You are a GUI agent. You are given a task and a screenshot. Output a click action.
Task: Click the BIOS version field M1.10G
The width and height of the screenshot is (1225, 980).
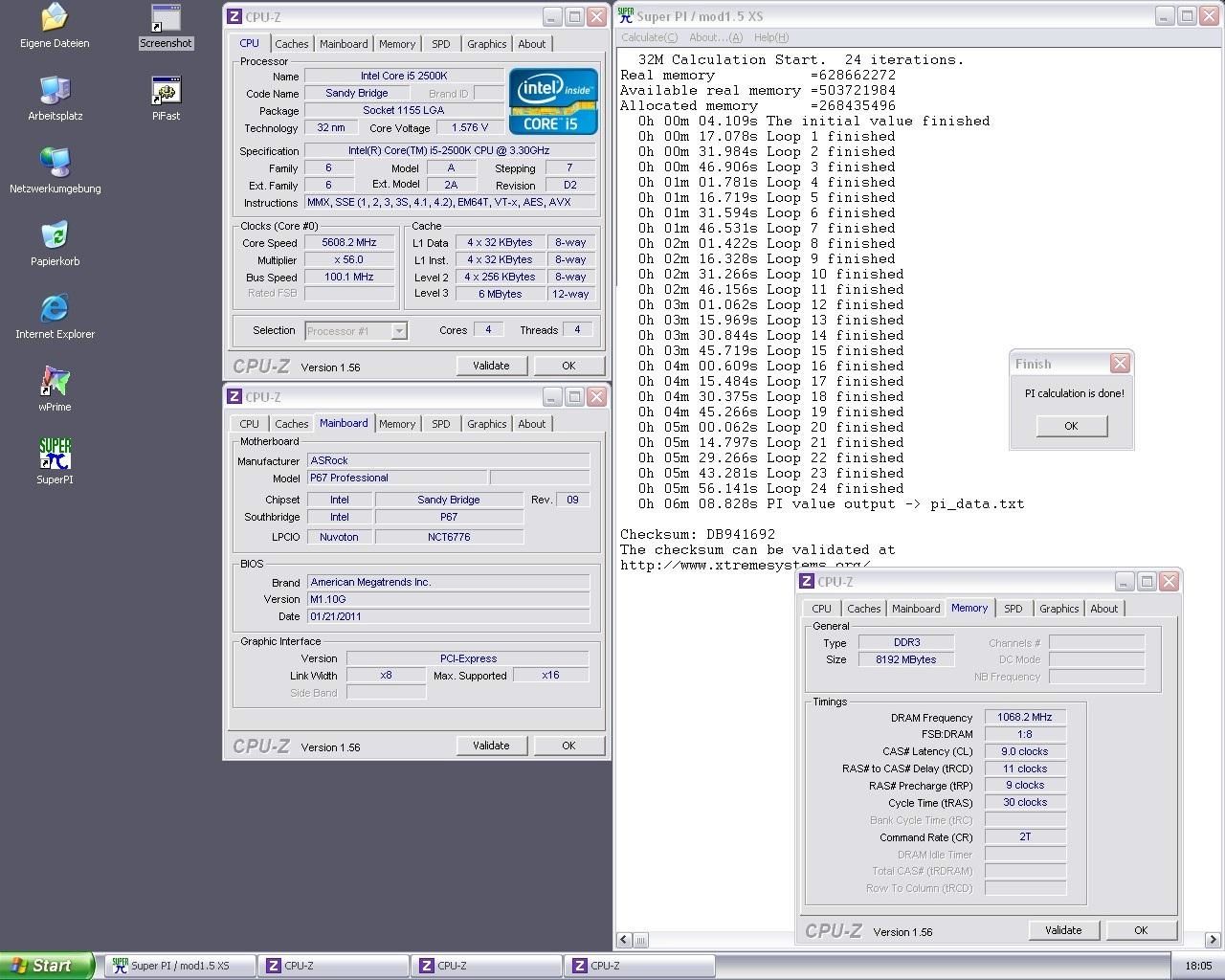pos(449,599)
